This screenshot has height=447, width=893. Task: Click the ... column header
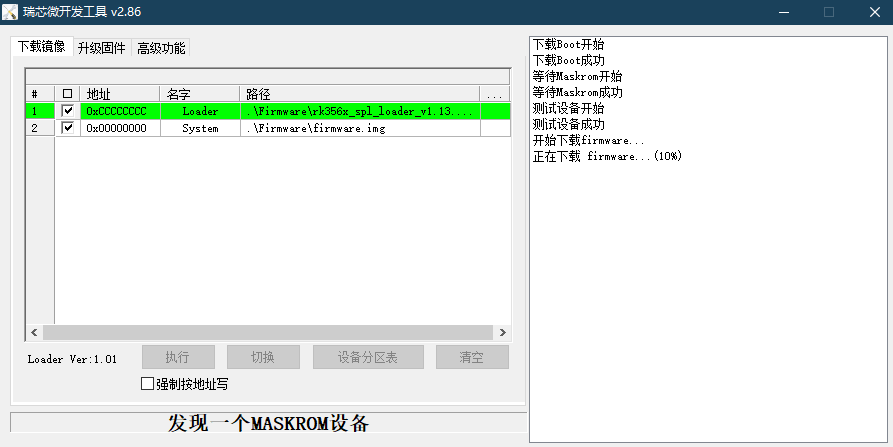pos(495,94)
